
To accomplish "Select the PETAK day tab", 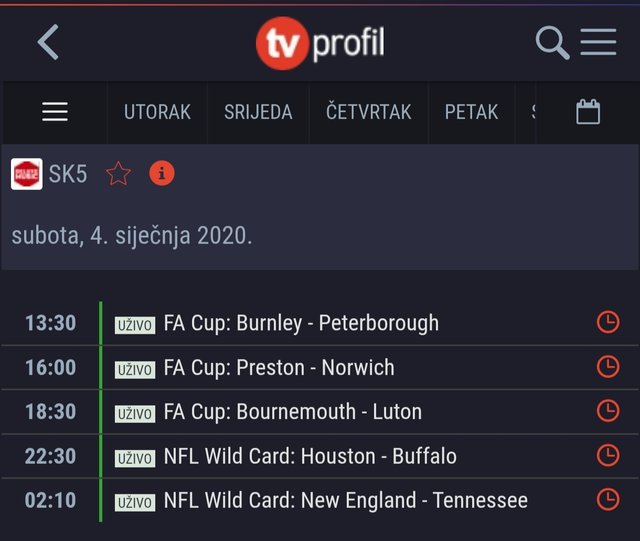I will pos(471,112).
